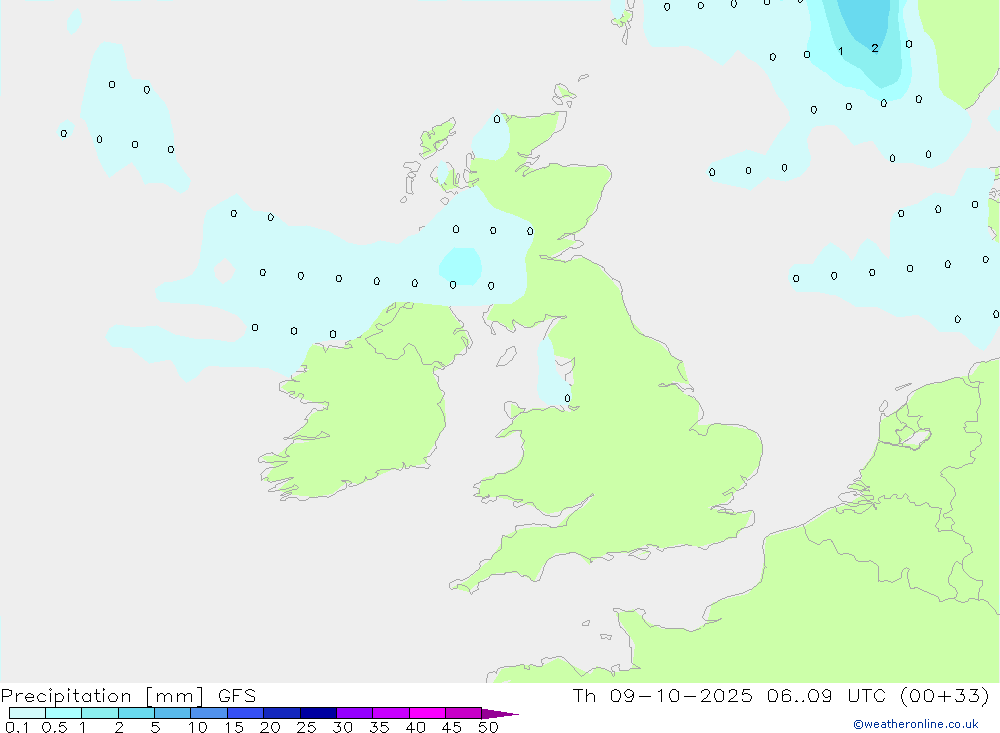Viewport: 1000px width, 733px height.
Task: Click the 'Th 09-10-2025' date text
Action: (663, 696)
